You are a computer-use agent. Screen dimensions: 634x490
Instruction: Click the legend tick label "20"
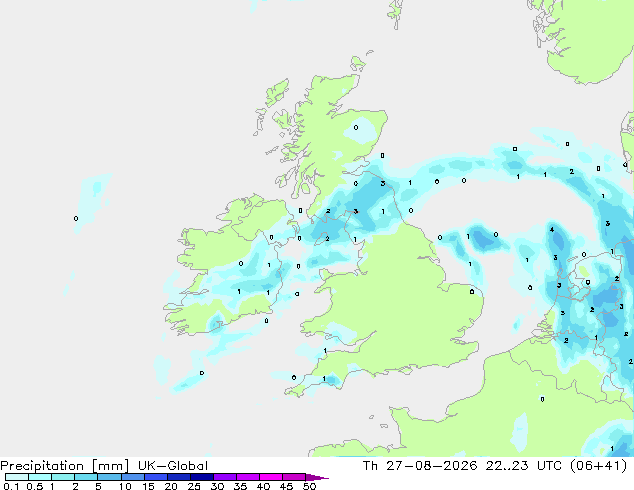tap(171, 486)
